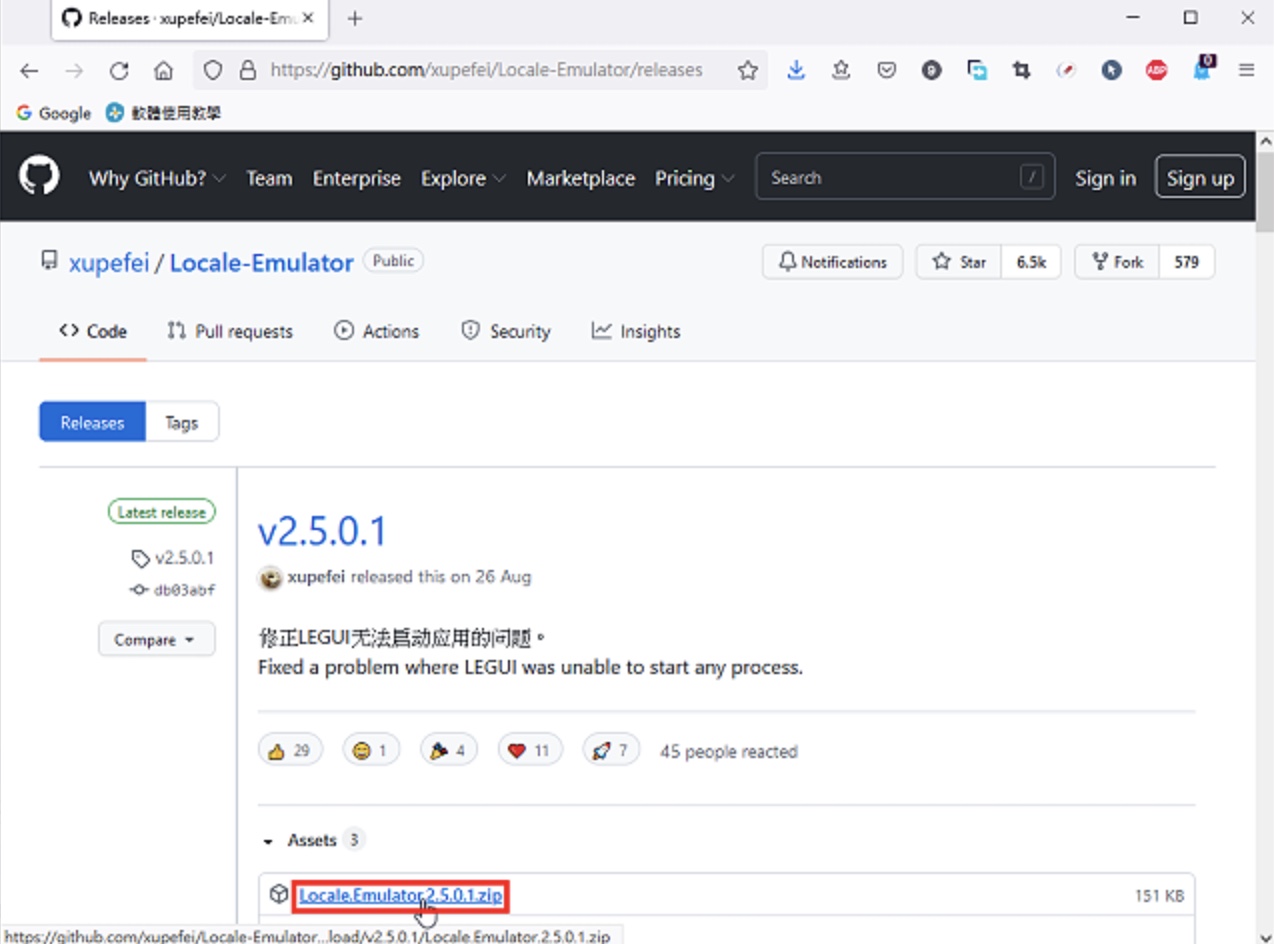The width and height of the screenshot is (1274, 944).
Task: Bookmark this page with star icon
Action: [747, 70]
